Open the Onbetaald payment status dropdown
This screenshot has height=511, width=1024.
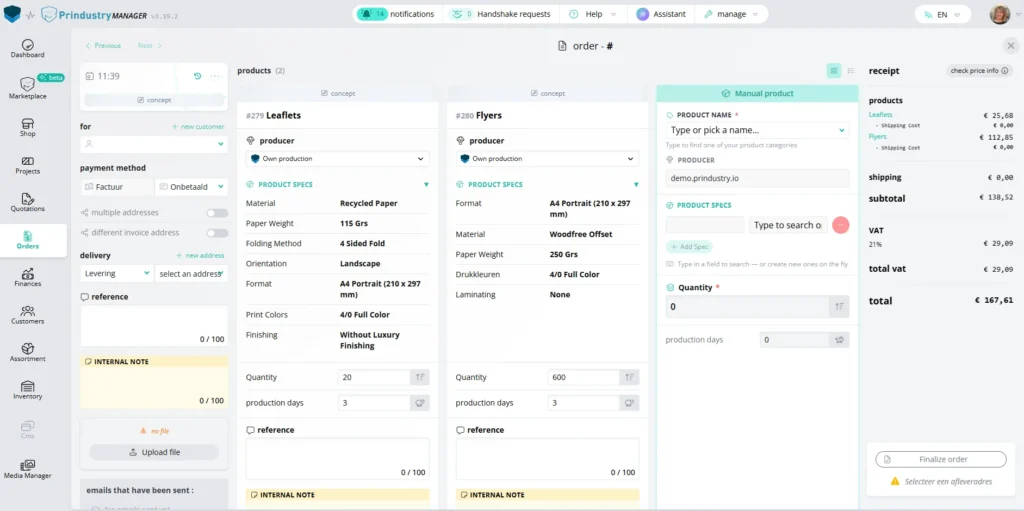point(191,187)
